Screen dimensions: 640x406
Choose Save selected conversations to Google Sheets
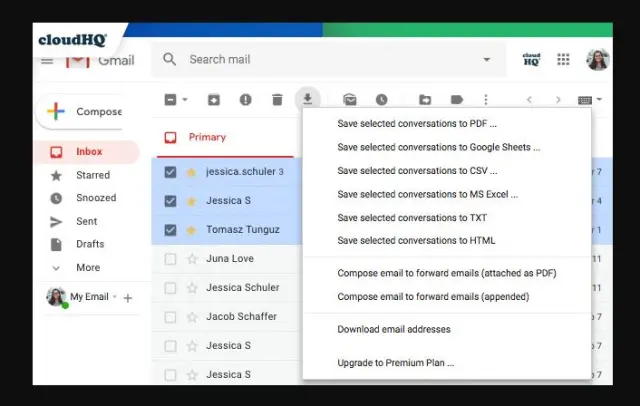[438, 147]
